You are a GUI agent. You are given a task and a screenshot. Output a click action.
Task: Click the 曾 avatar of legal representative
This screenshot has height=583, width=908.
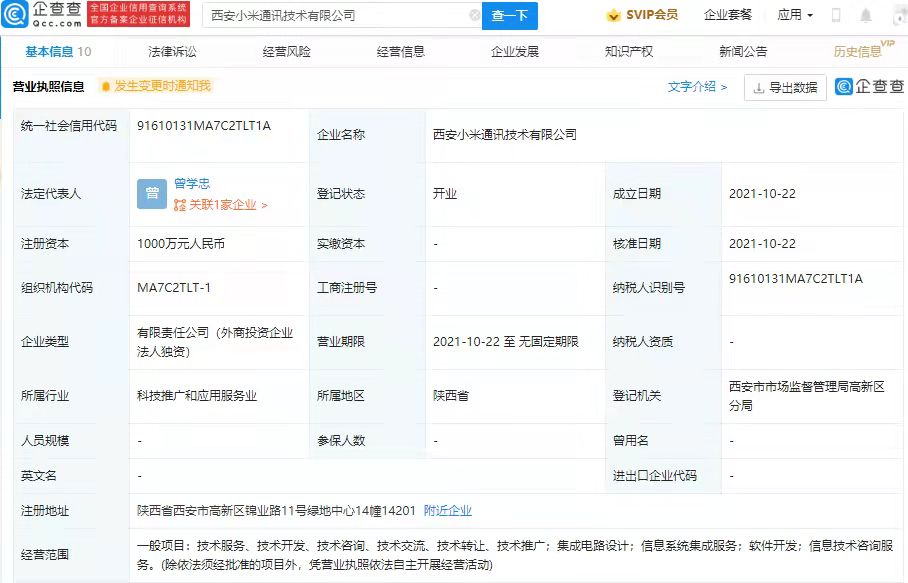[x=152, y=193]
